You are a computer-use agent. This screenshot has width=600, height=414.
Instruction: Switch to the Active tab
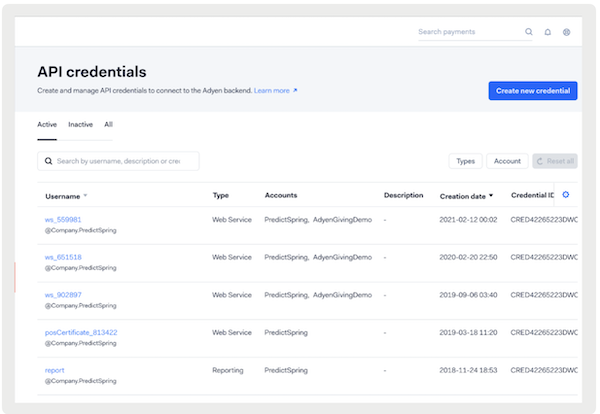[47, 124]
